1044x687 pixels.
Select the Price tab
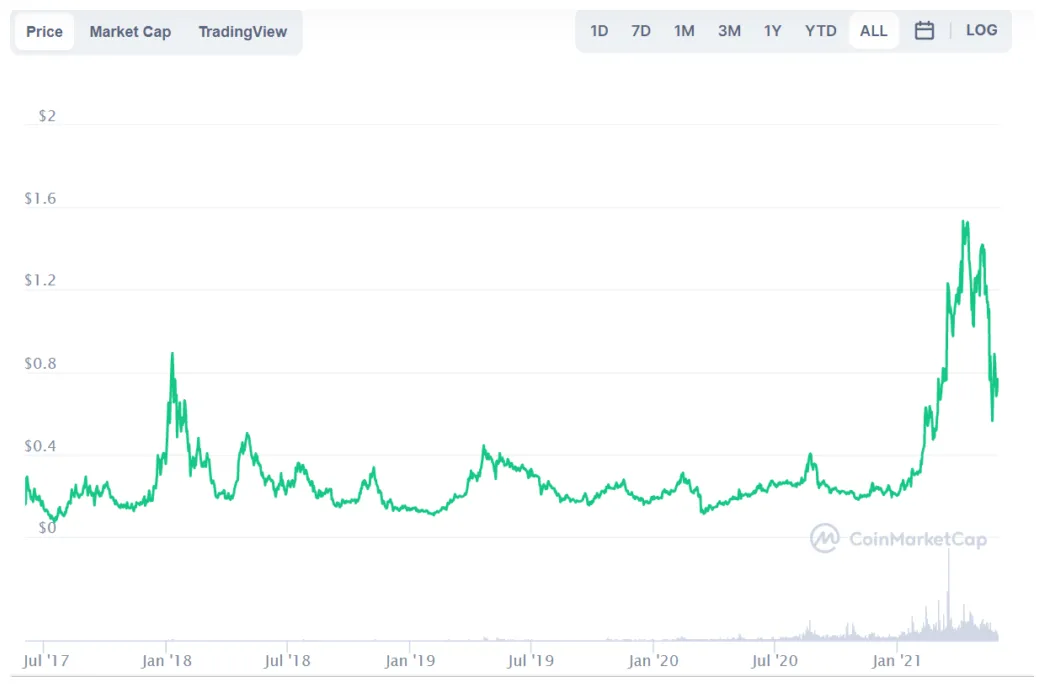coord(43,31)
